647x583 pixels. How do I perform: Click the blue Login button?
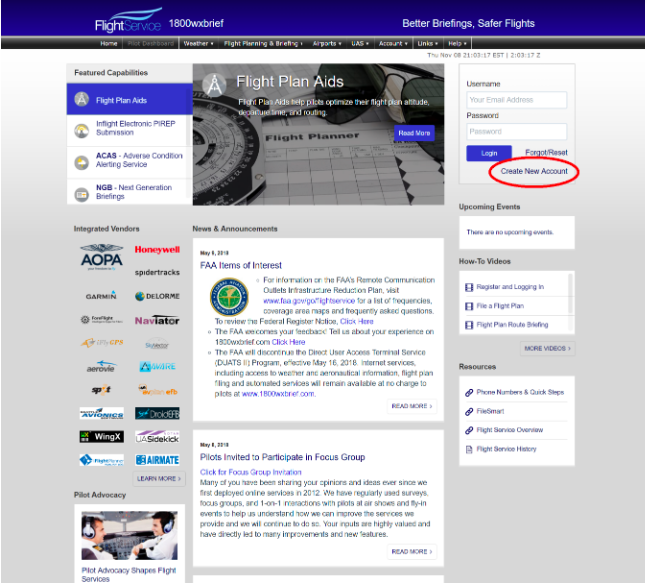coord(489,153)
